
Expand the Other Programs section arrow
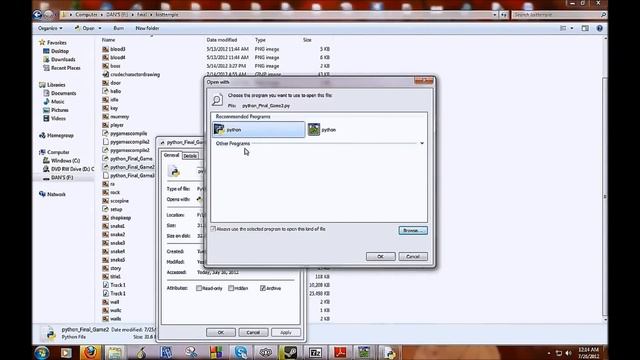click(422, 143)
